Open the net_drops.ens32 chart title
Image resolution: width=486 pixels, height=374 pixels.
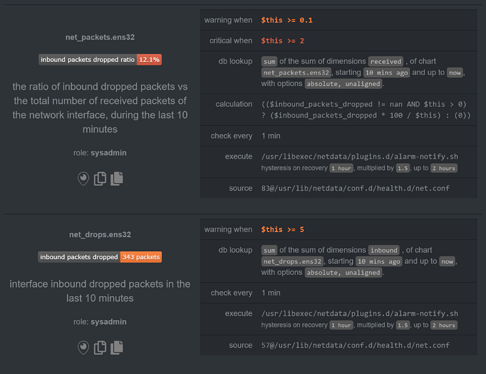100,234
